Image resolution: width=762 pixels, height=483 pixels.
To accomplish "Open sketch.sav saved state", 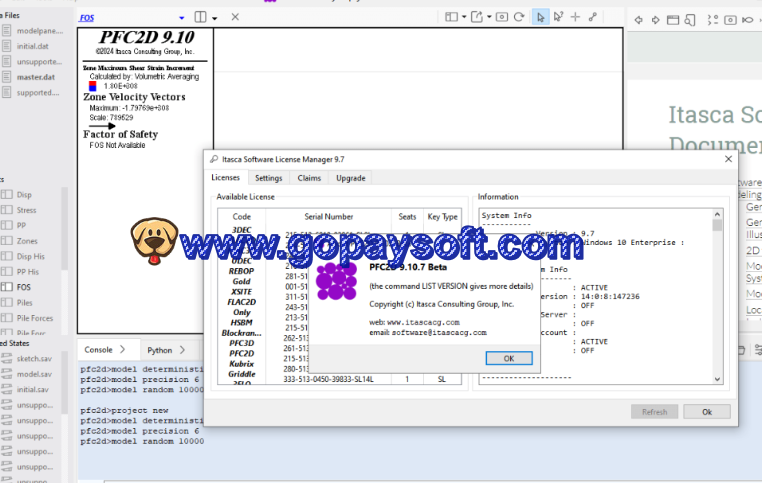I will [x=34, y=359].
